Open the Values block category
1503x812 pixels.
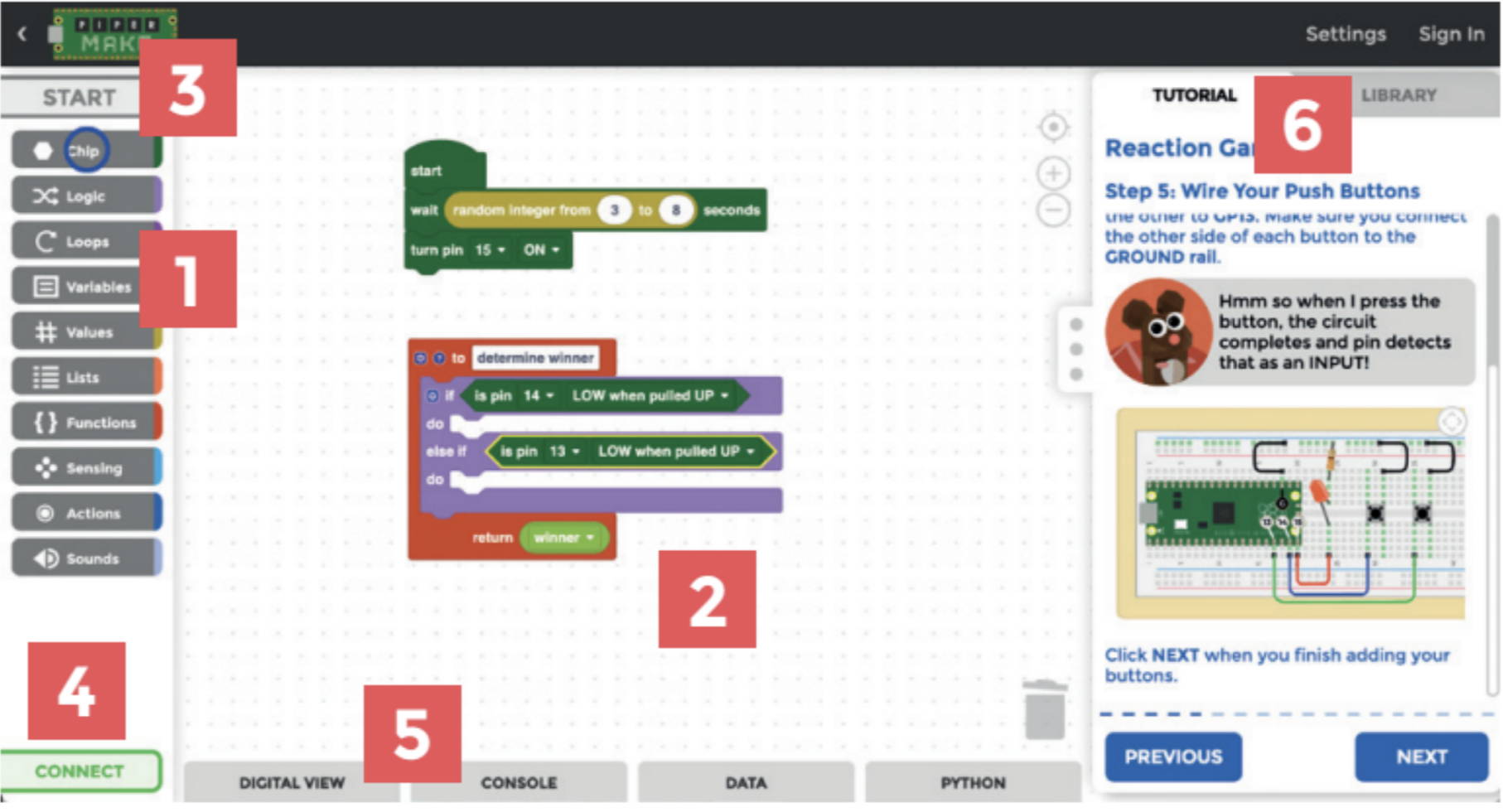tap(86, 332)
